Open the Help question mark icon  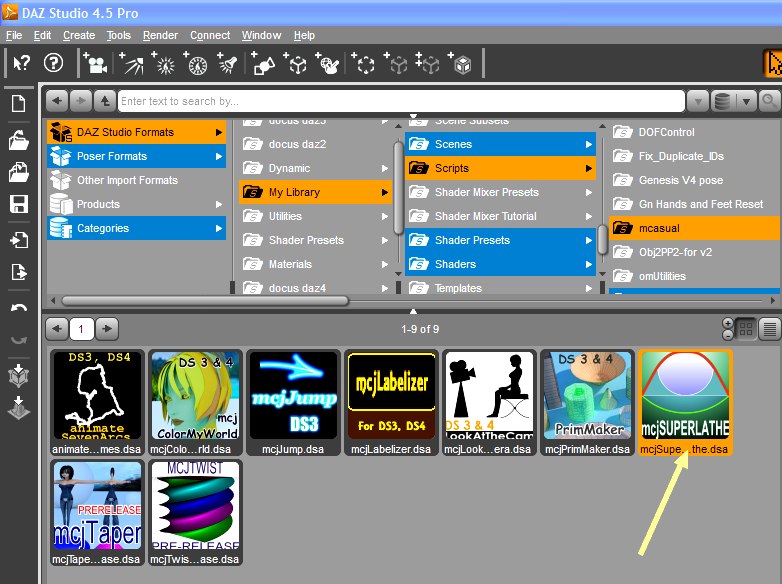[53, 63]
